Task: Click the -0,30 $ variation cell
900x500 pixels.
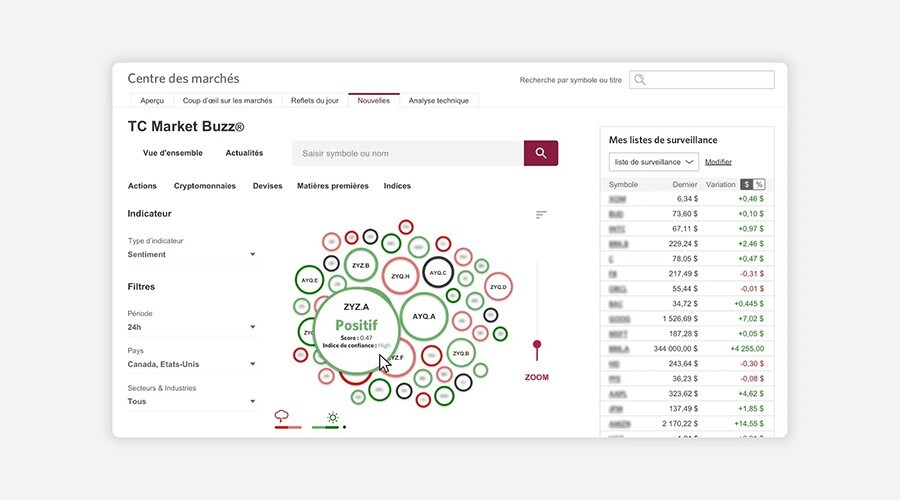Action: click(x=751, y=363)
